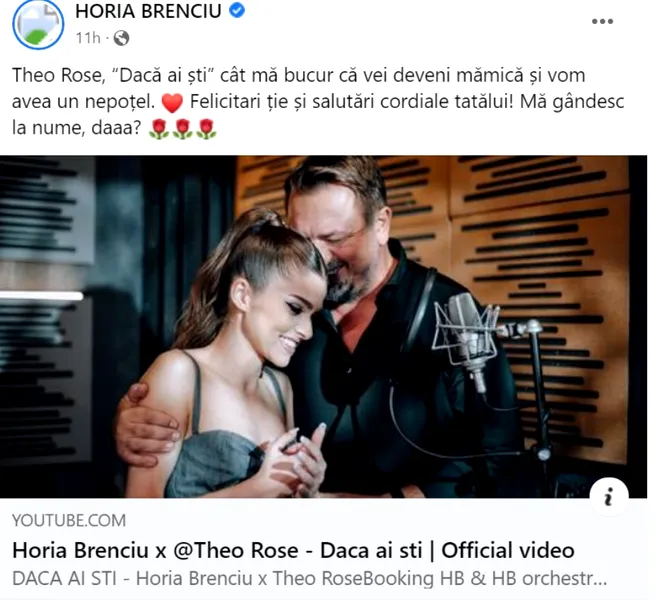The image size is (660, 600).
Task: Click the public globe audience icon
Action: click(x=121, y=38)
